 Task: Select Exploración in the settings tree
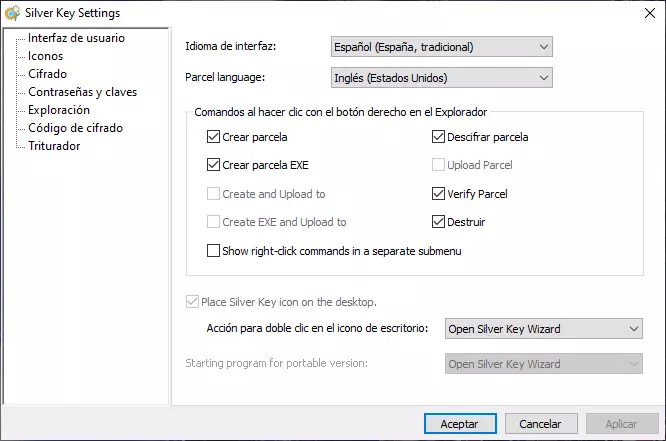tap(59, 110)
